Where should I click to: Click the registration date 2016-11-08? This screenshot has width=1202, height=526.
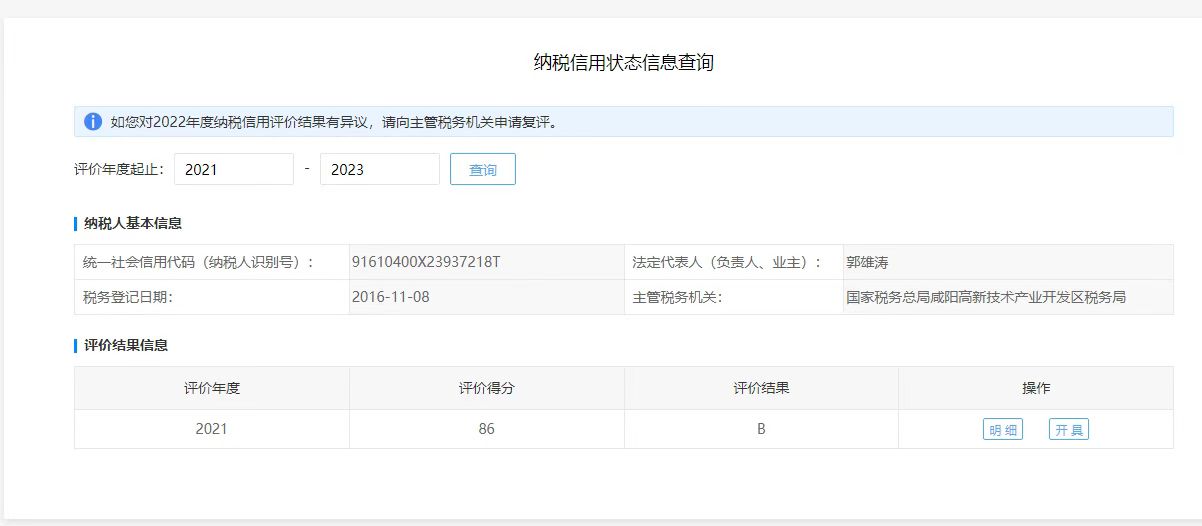point(391,297)
